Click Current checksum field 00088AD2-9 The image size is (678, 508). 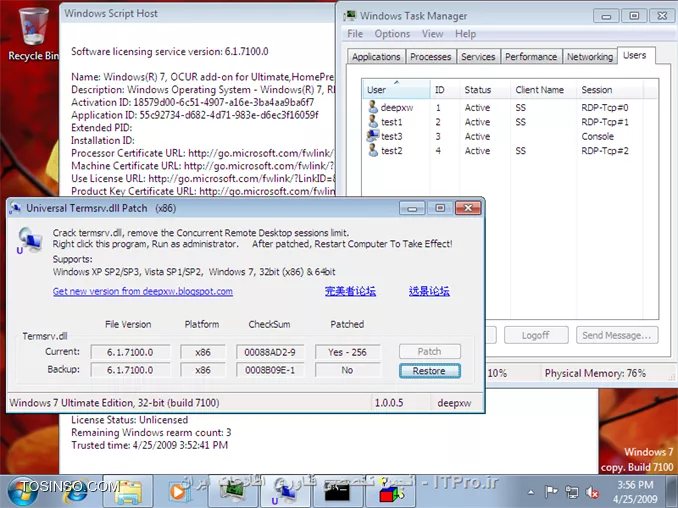tap(270, 352)
